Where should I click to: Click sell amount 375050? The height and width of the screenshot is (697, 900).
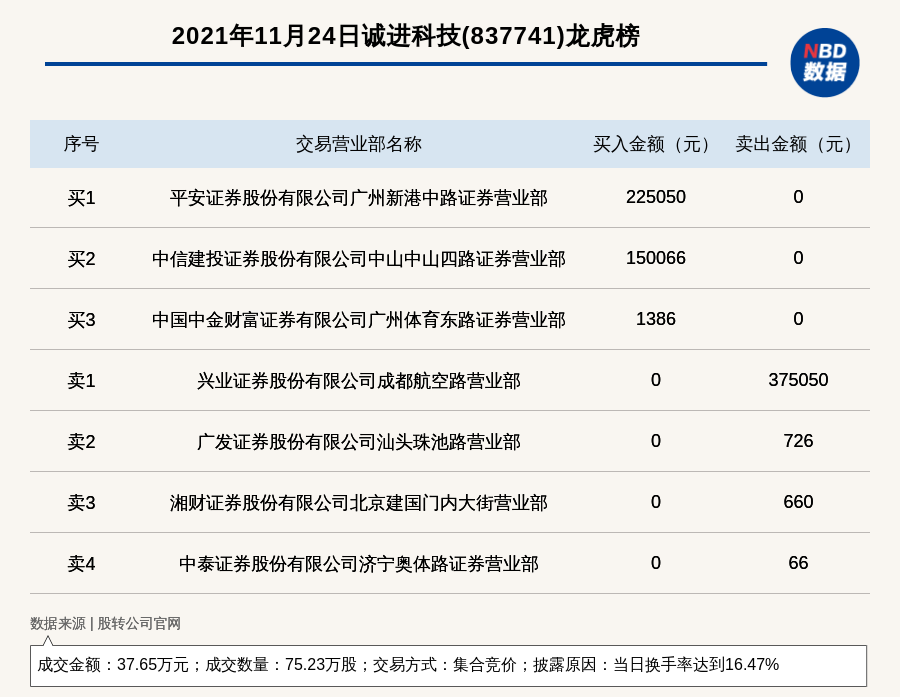coord(798,380)
